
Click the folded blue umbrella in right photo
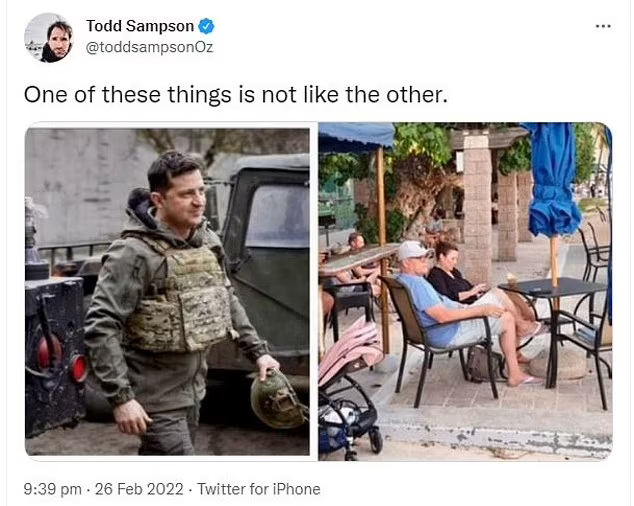click(x=553, y=180)
